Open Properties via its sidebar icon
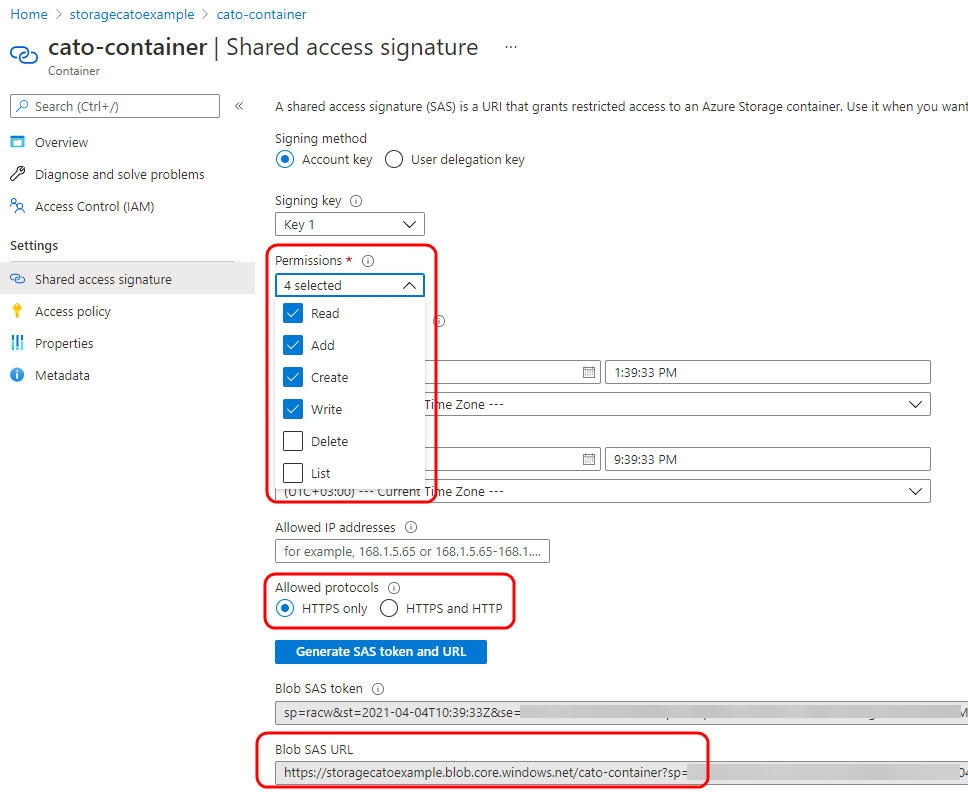The width and height of the screenshot is (968, 794). (16, 343)
